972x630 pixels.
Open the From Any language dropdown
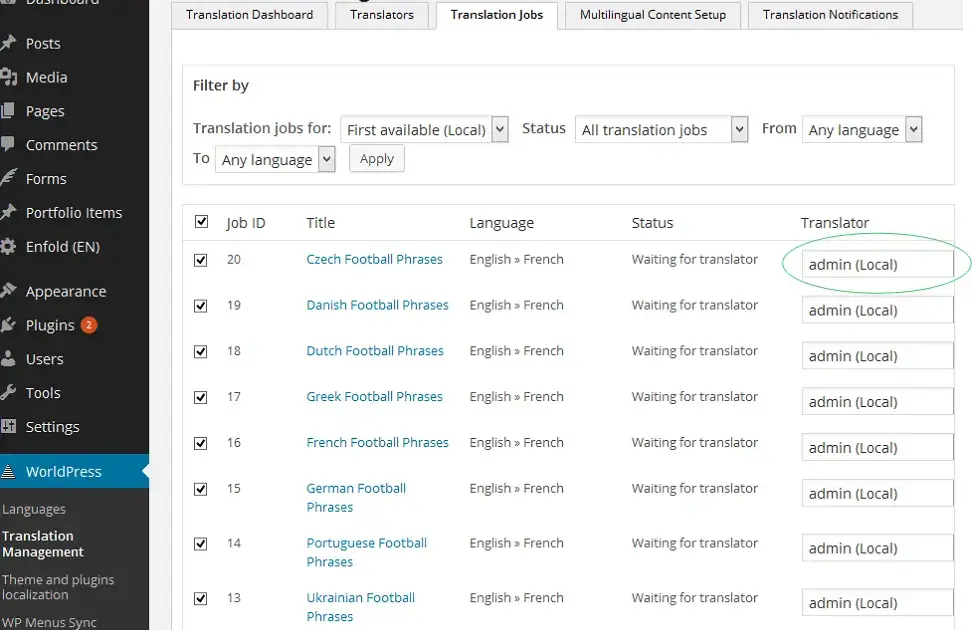click(x=862, y=130)
